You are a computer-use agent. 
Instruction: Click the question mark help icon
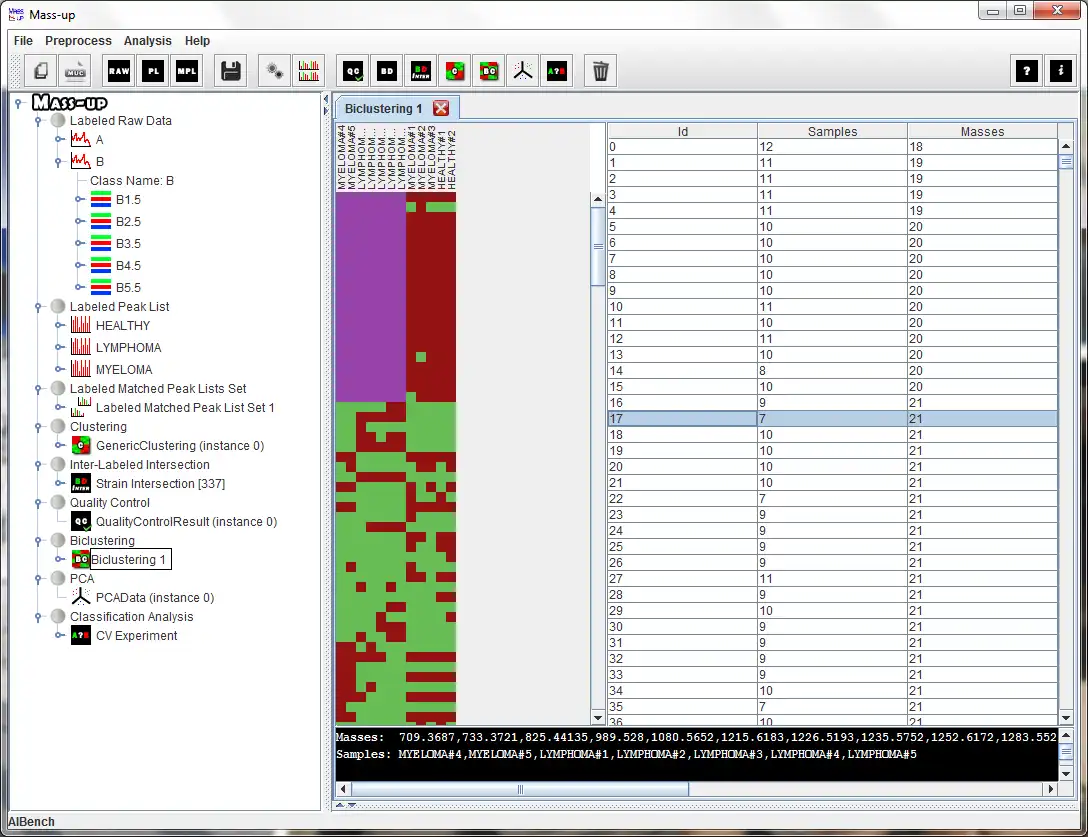1026,71
